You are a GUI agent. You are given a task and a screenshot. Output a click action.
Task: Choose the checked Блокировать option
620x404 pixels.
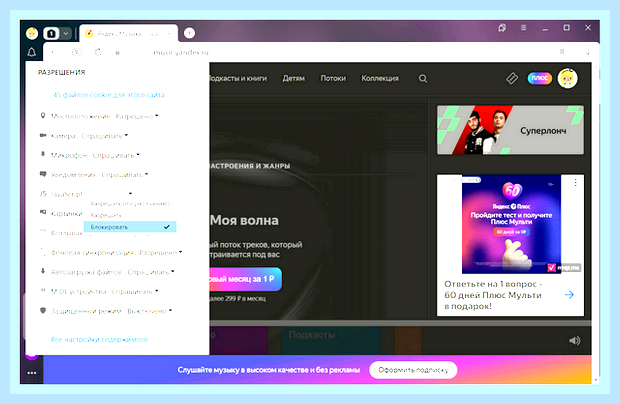click(x=130, y=227)
